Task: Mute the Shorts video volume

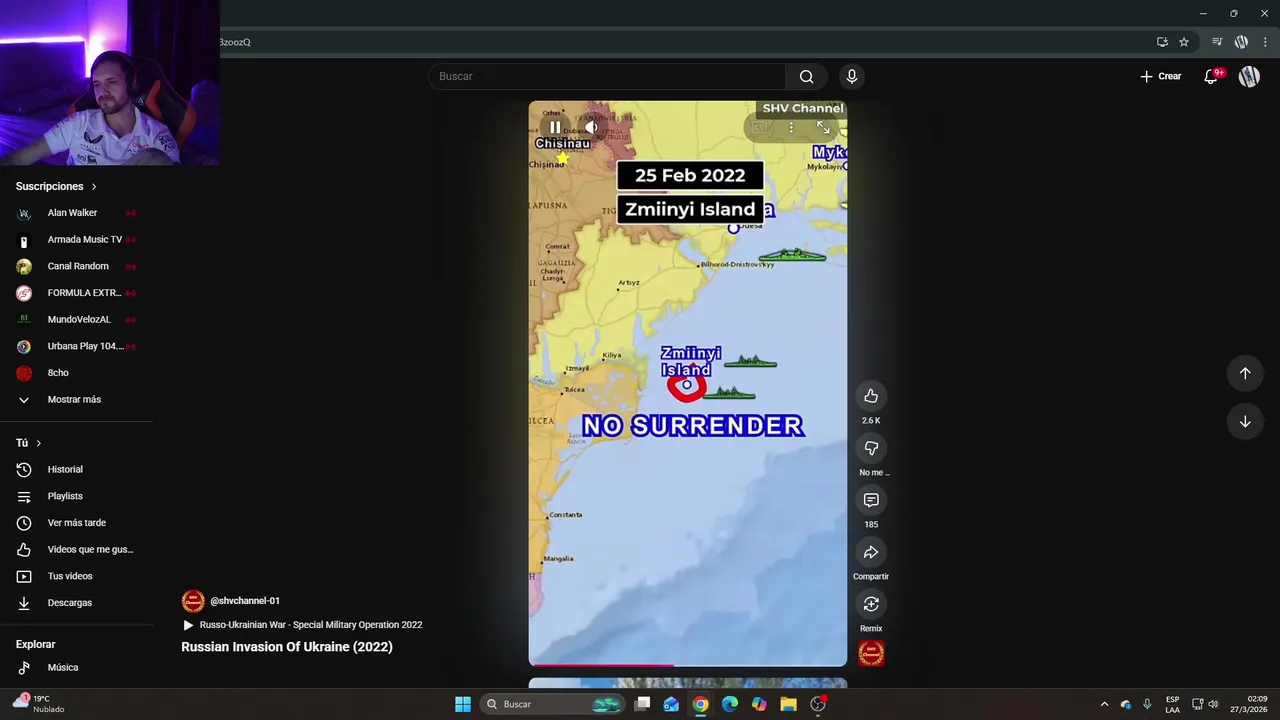Action: coord(592,127)
